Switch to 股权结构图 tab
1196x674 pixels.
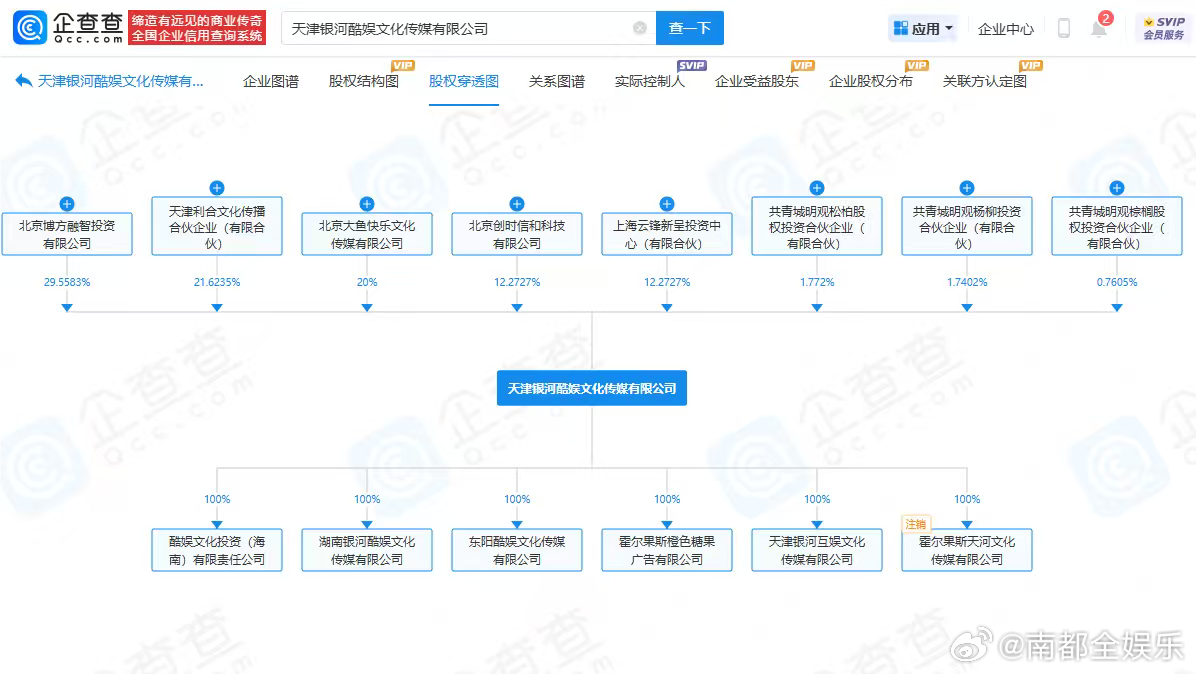click(364, 82)
